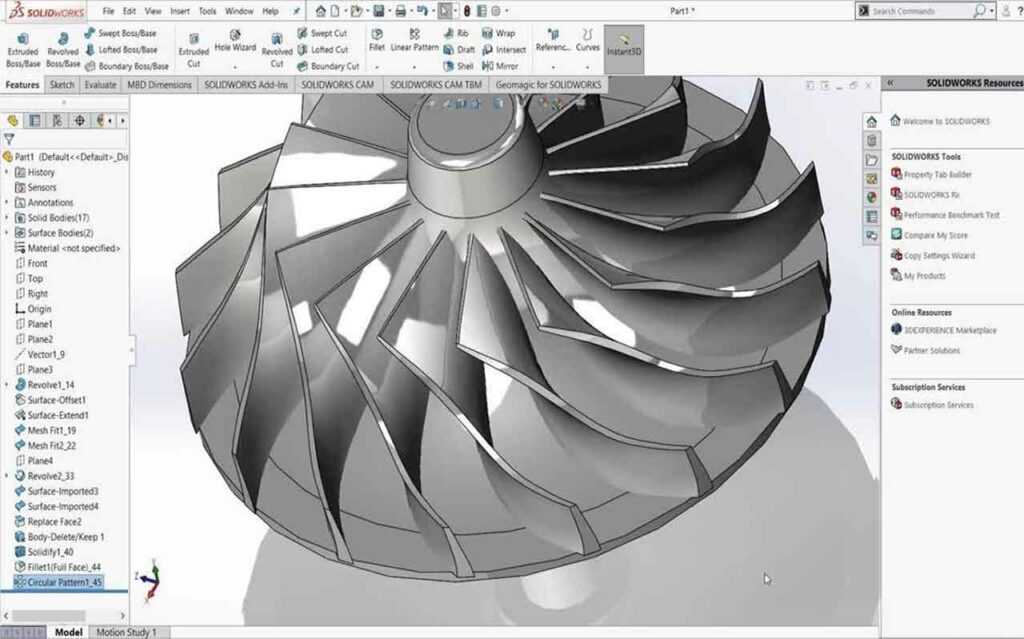Click the Linear Pattern tool
This screenshot has width=1024, height=639.
point(415,41)
